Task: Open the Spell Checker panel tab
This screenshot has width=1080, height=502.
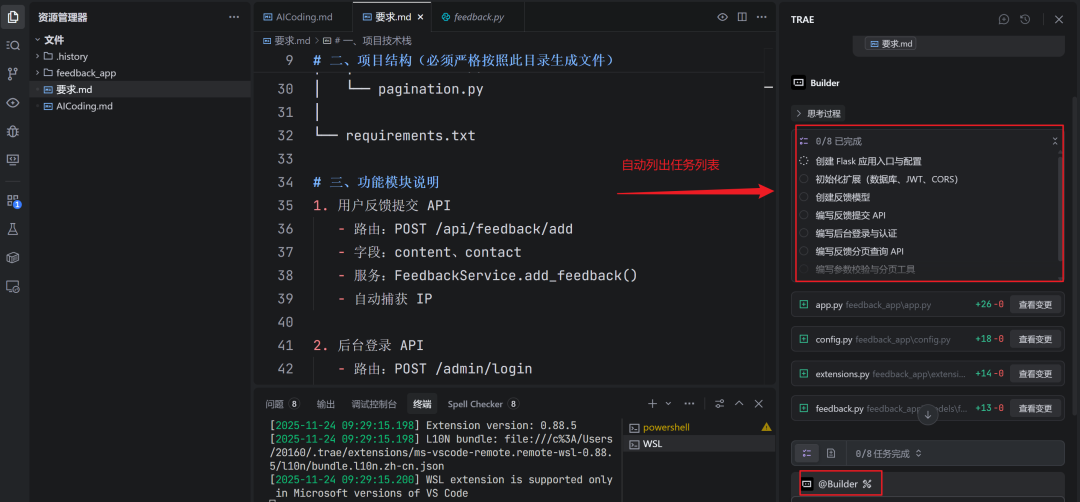Action: point(483,404)
